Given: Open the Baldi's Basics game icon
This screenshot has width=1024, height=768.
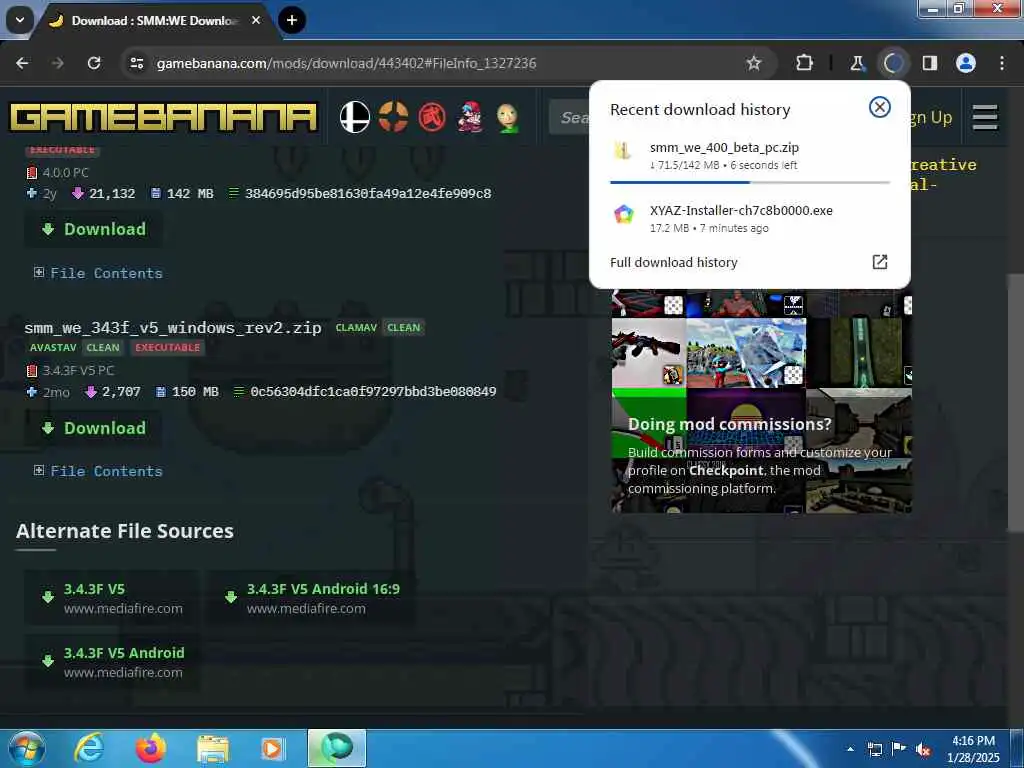Looking at the screenshot, I should (507, 118).
